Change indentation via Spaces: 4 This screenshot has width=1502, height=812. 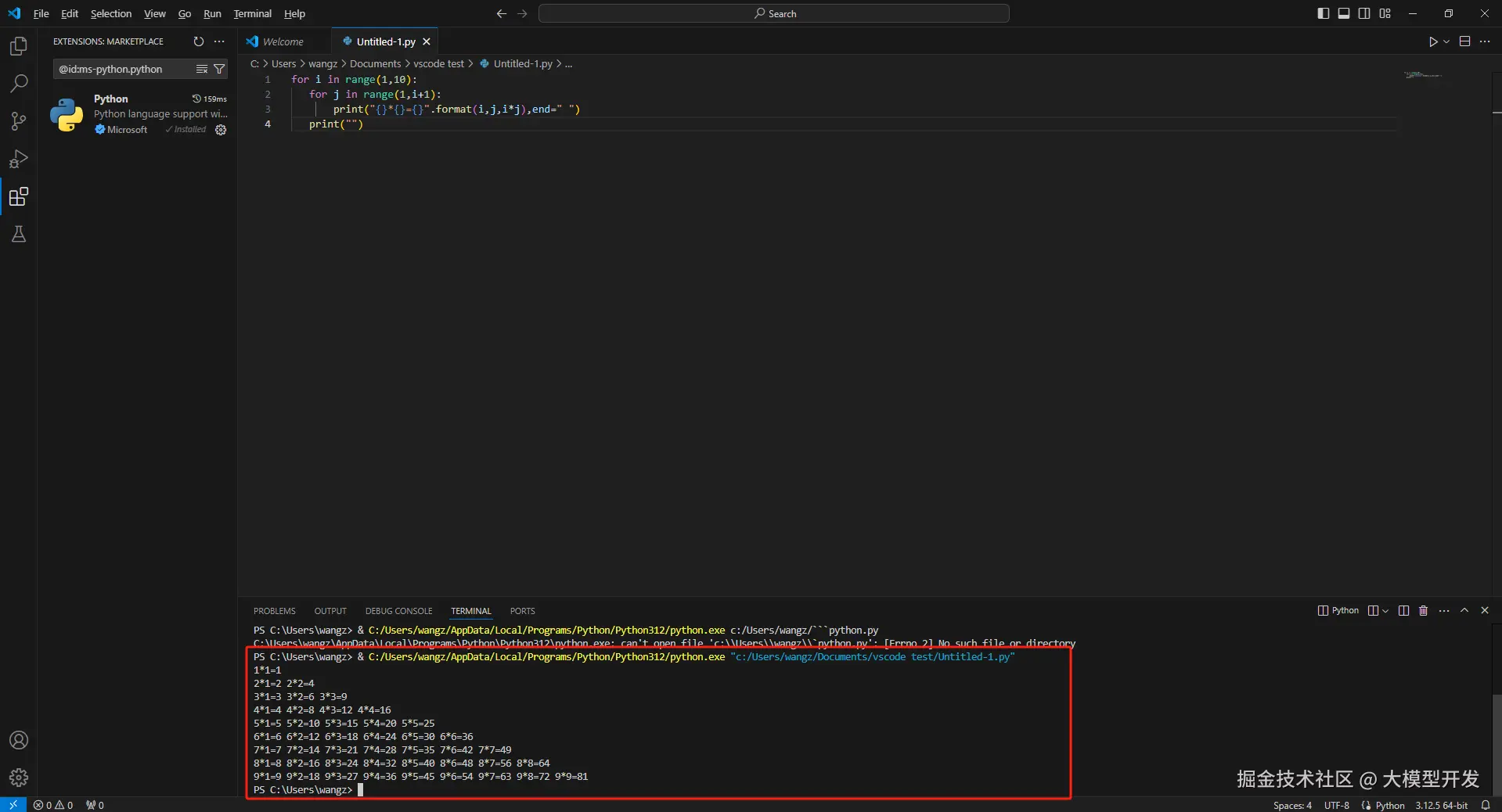click(x=1292, y=805)
